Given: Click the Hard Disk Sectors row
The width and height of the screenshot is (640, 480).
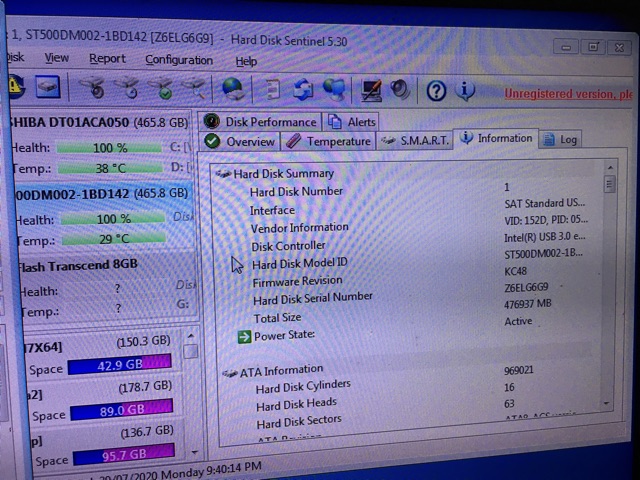Looking at the screenshot, I should click(299, 422).
